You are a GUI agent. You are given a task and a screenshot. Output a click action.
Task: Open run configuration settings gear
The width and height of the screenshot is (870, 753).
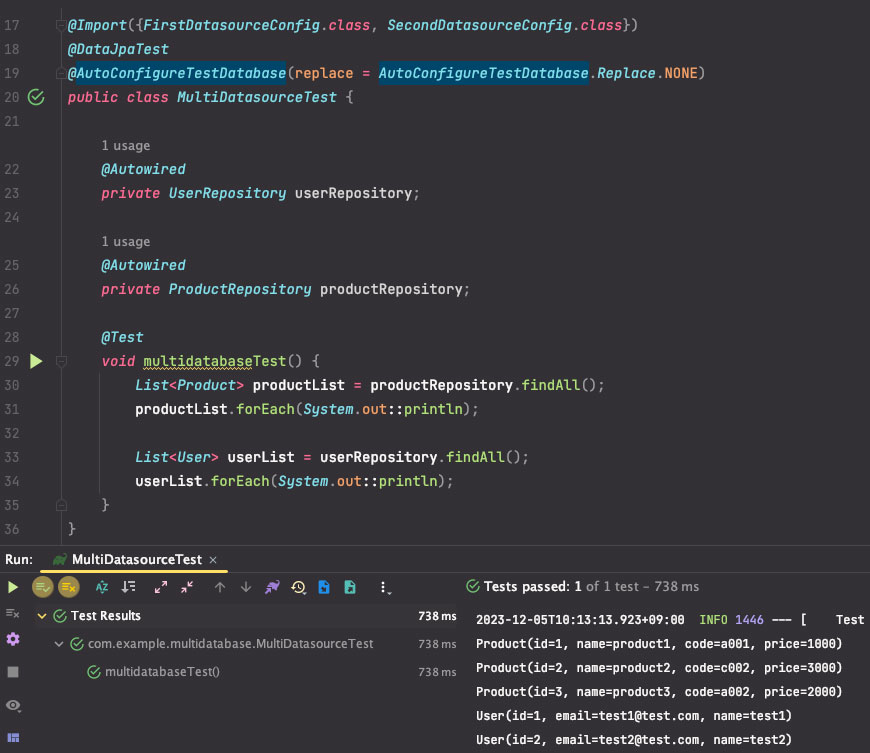13,639
